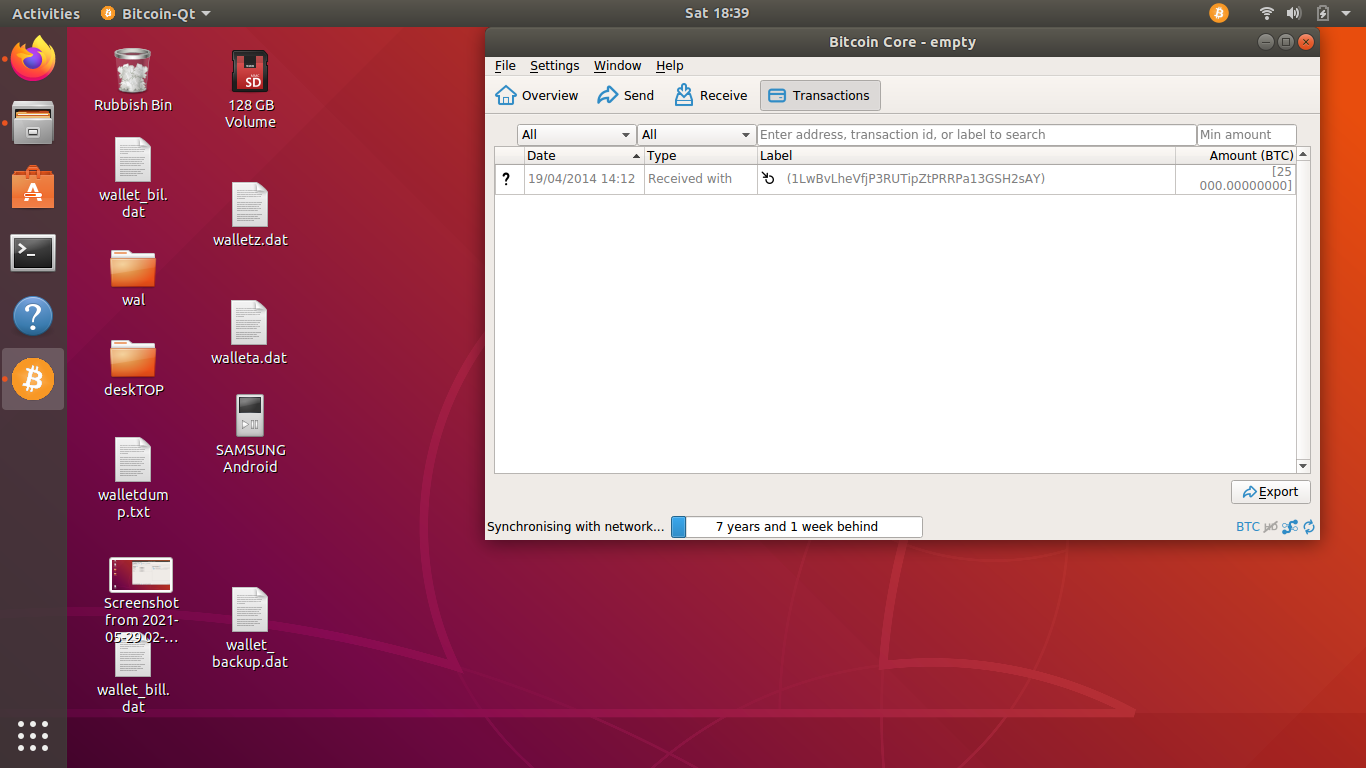Click the 'Synchronising with network...' status text
The height and width of the screenshot is (768, 1366).
coord(576,527)
